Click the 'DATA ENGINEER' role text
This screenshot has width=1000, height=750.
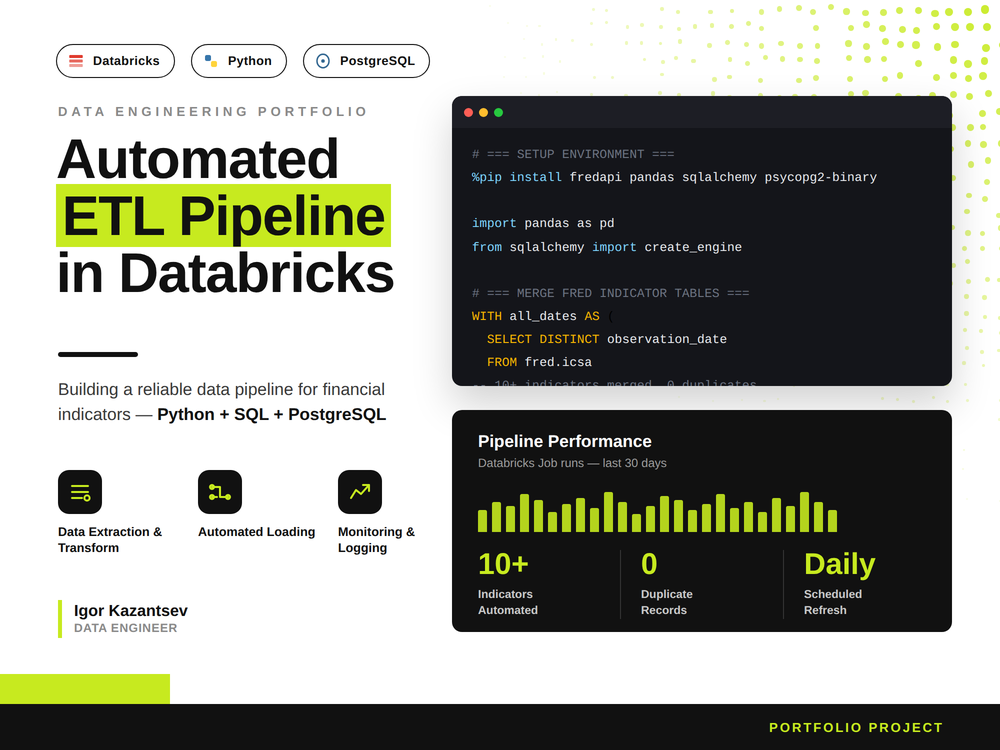tap(126, 628)
